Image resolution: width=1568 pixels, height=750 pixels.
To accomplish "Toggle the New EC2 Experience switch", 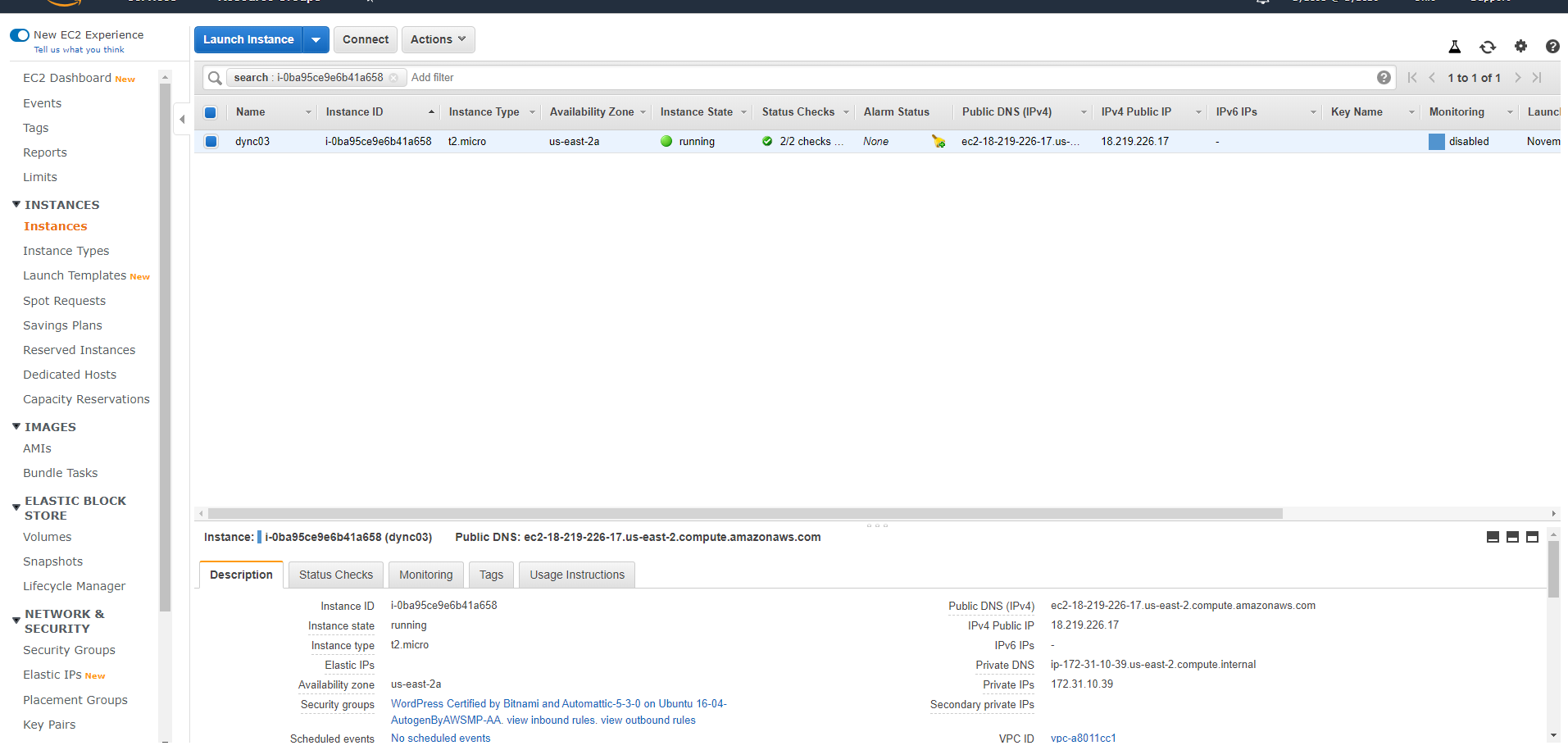I will click(x=20, y=35).
